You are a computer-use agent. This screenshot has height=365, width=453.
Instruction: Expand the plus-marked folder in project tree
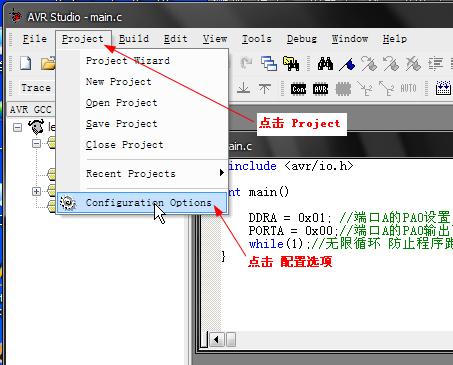coord(37,191)
